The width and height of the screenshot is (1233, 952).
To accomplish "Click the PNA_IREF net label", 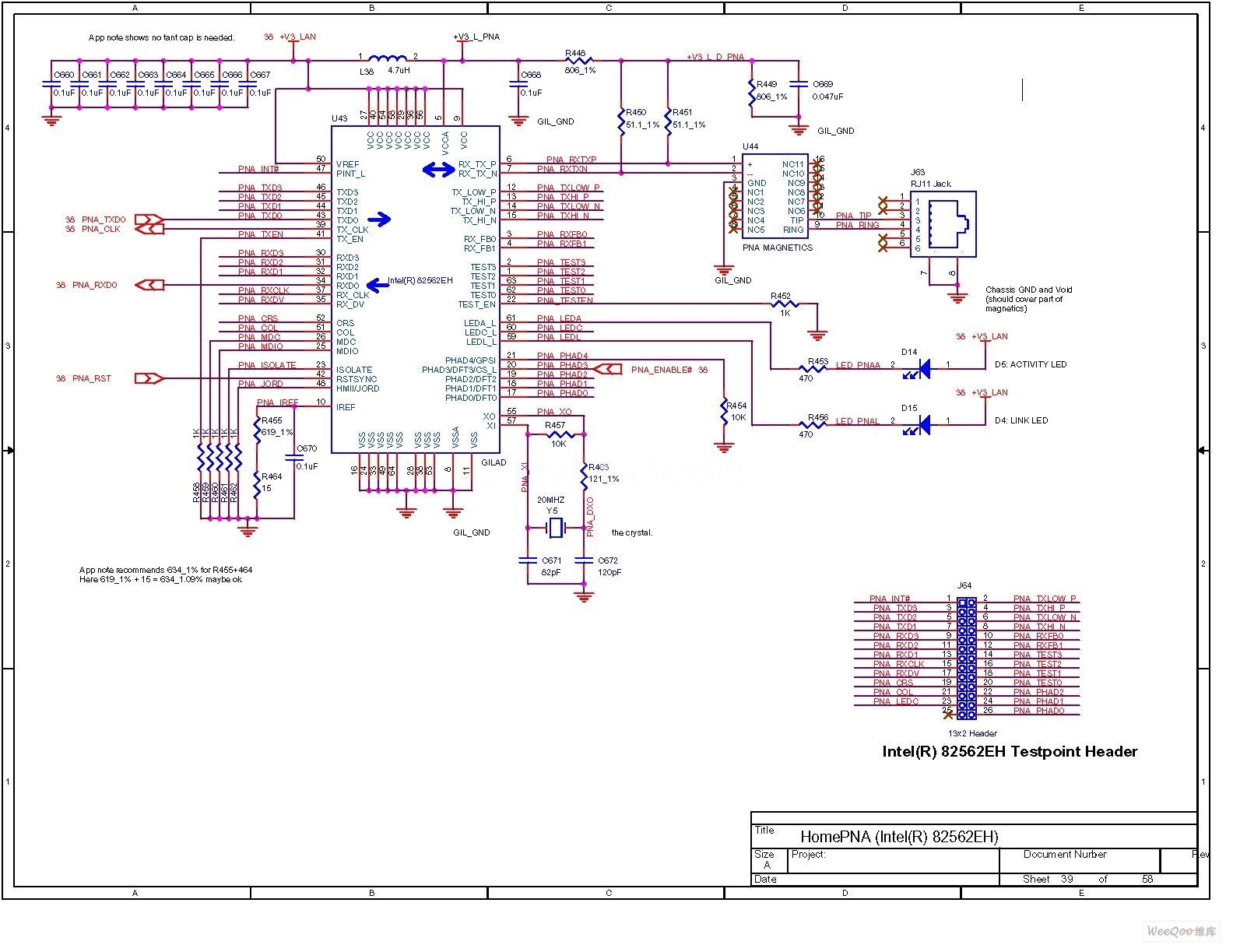I will pyautogui.click(x=278, y=402).
